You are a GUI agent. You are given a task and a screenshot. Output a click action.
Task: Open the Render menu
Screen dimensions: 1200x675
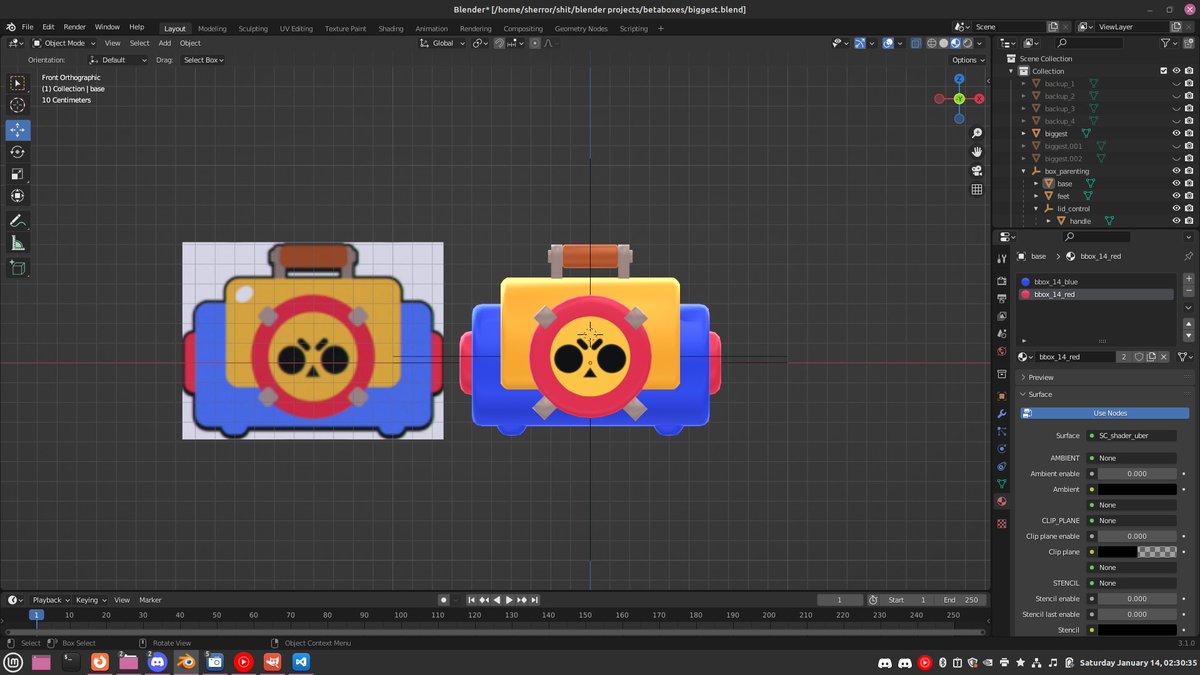[x=75, y=27]
